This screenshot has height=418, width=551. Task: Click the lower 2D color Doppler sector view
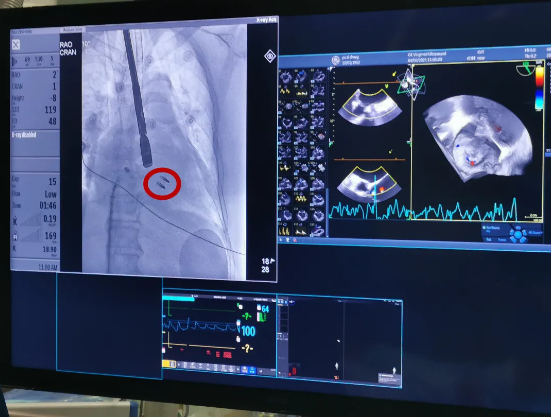point(369,184)
